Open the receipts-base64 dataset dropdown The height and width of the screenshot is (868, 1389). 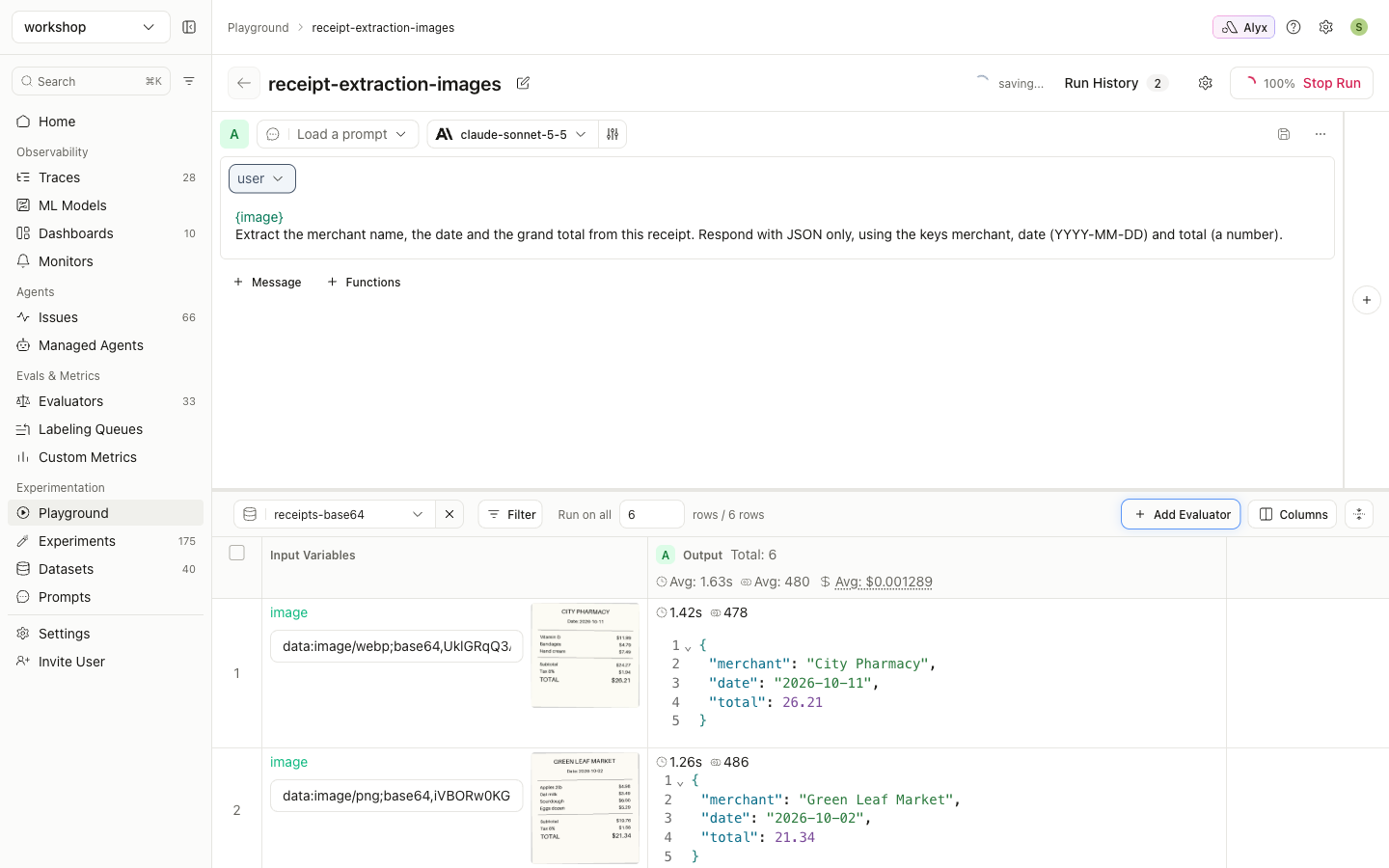335,514
